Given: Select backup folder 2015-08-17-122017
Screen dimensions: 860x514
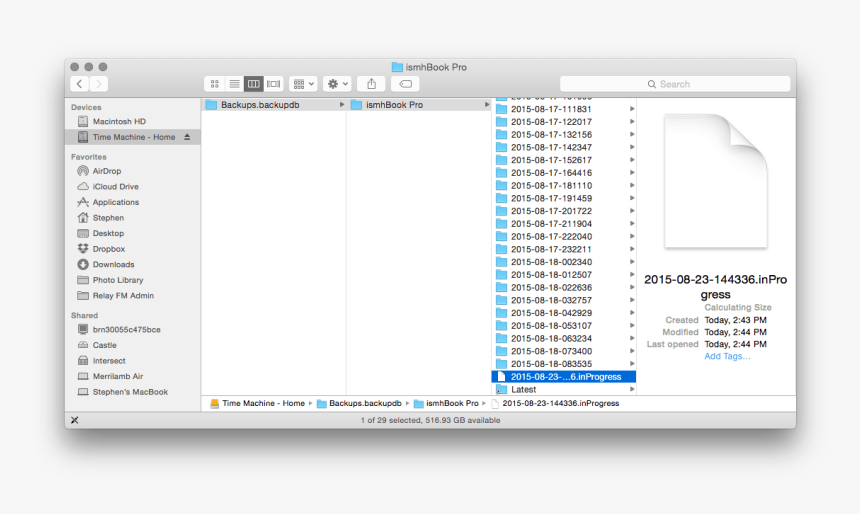Looking at the screenshot, I should (x=564, y=122).
